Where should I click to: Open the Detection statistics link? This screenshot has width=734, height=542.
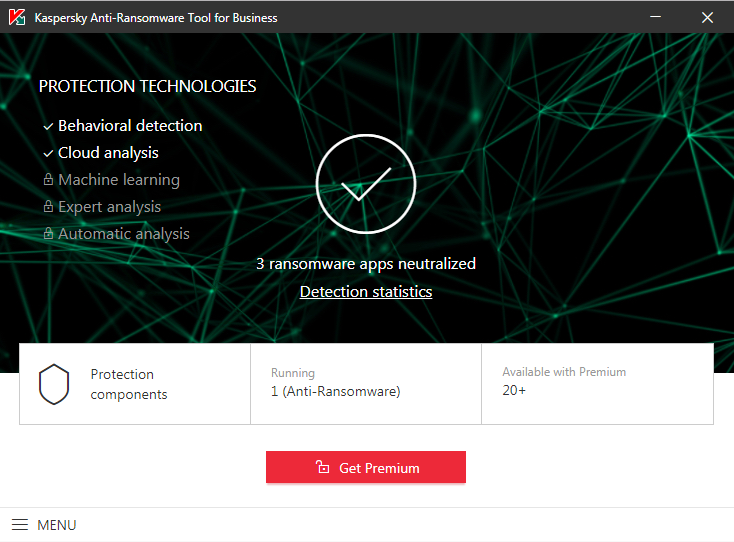point(366,292)
